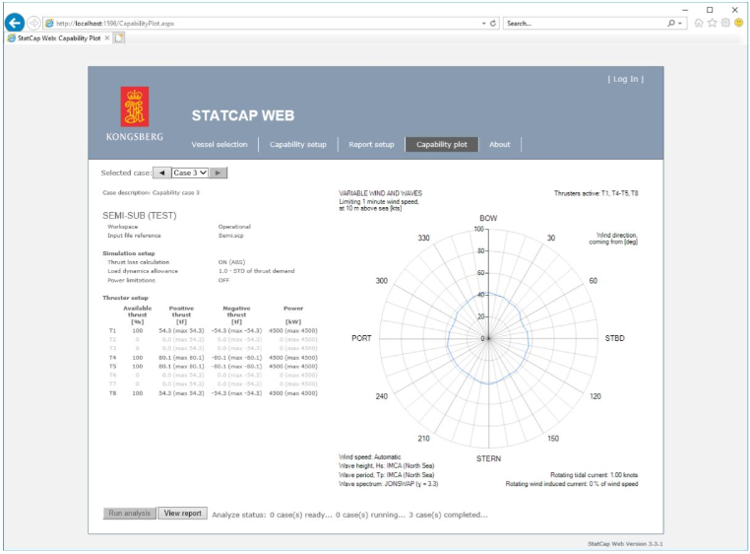Image resolution: width=750 pixels, height=554 pixels.
Task: Click the STERN label on polar plot
Action: [488, 459]
